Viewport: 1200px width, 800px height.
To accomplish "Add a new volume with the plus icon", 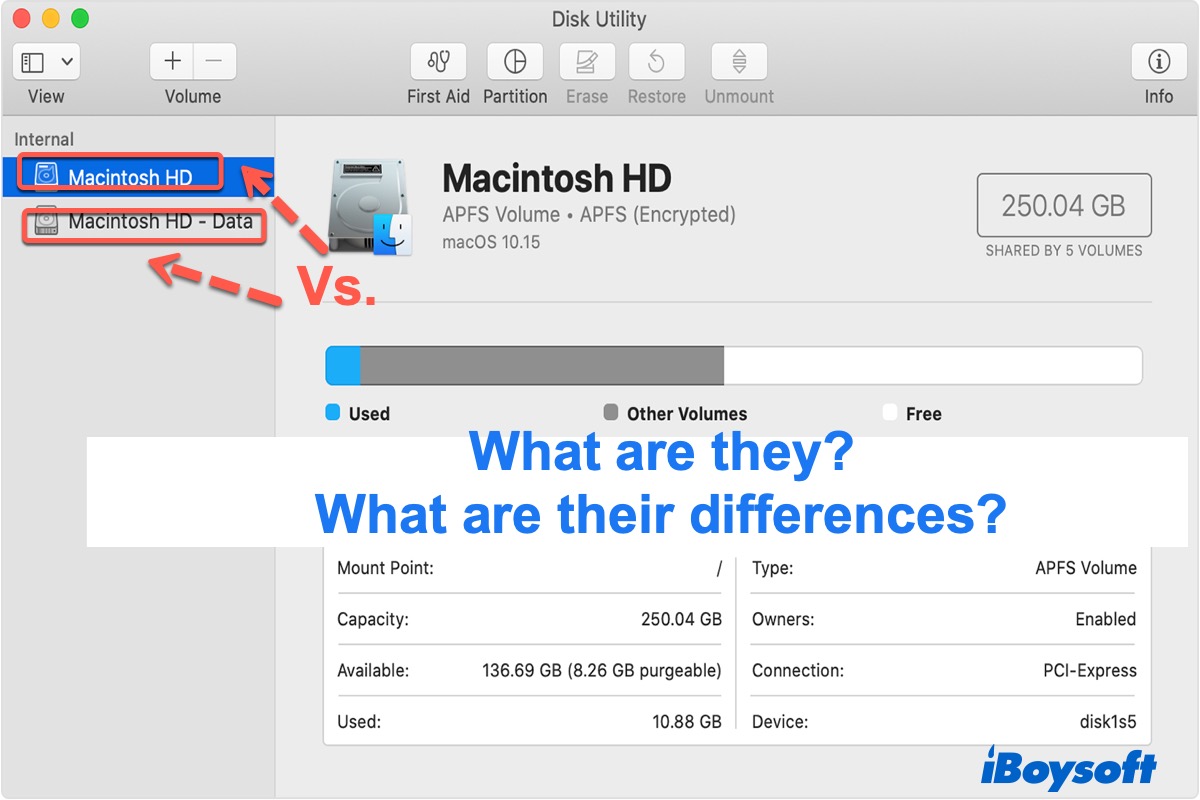I will [171, 61].
